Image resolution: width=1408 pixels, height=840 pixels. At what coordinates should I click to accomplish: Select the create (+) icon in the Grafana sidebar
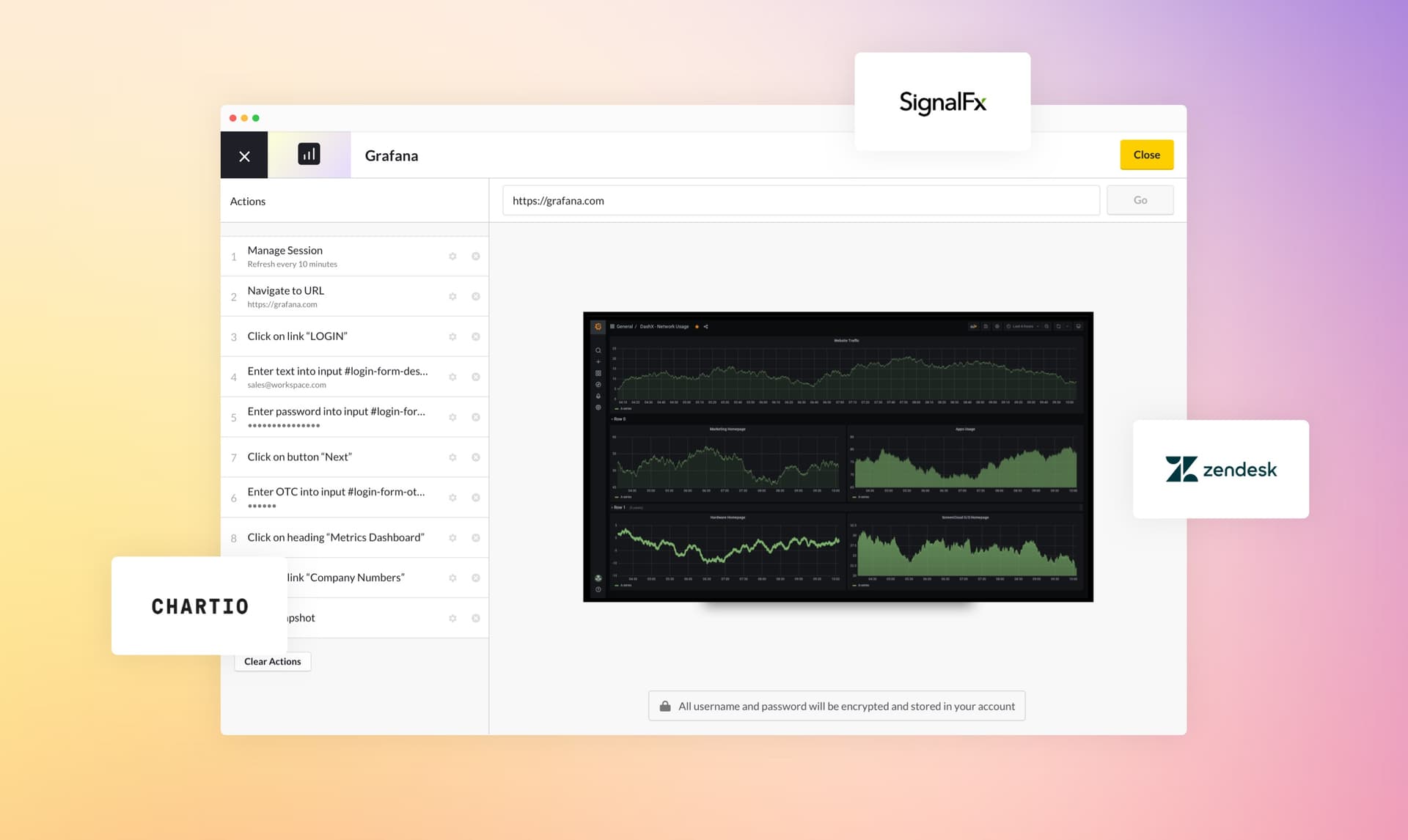tap(598, 361)
